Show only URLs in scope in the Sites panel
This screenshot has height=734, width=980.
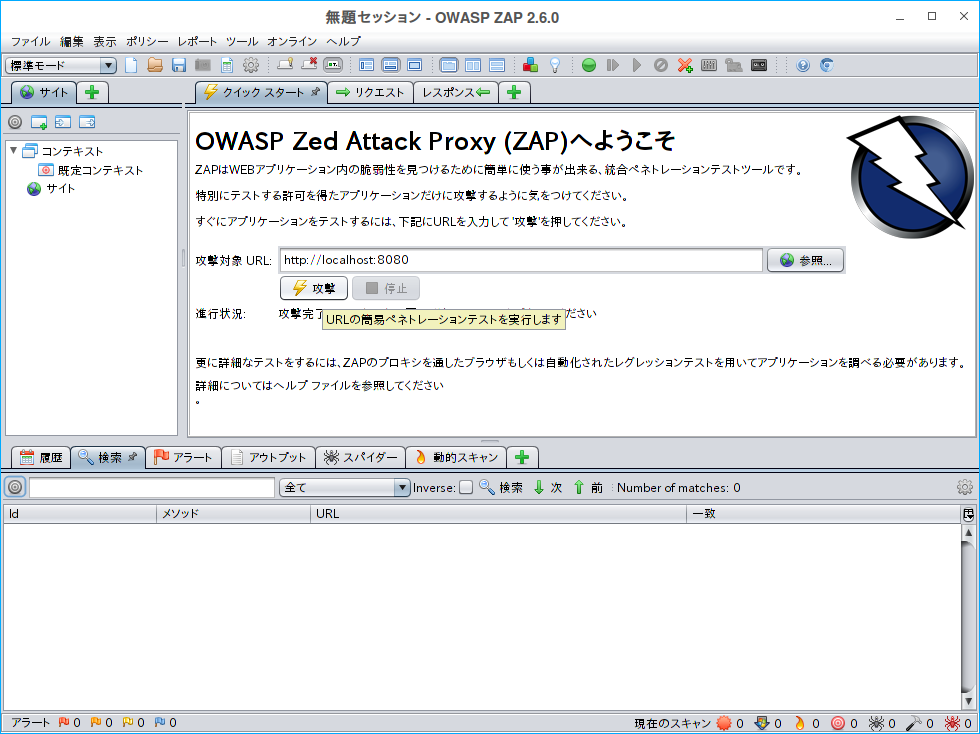point(13,123)
